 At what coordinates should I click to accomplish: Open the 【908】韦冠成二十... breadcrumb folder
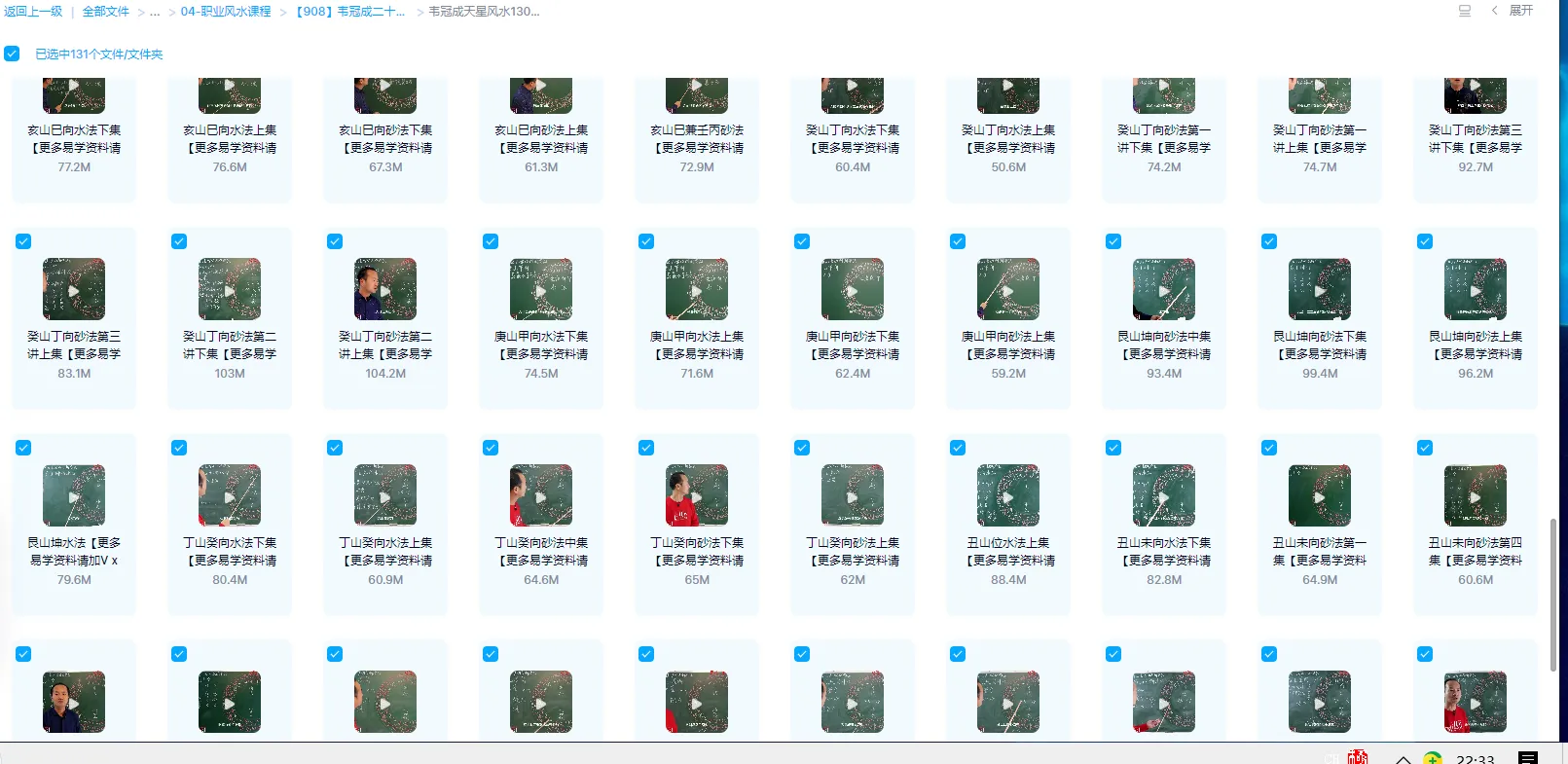point(350,12)
